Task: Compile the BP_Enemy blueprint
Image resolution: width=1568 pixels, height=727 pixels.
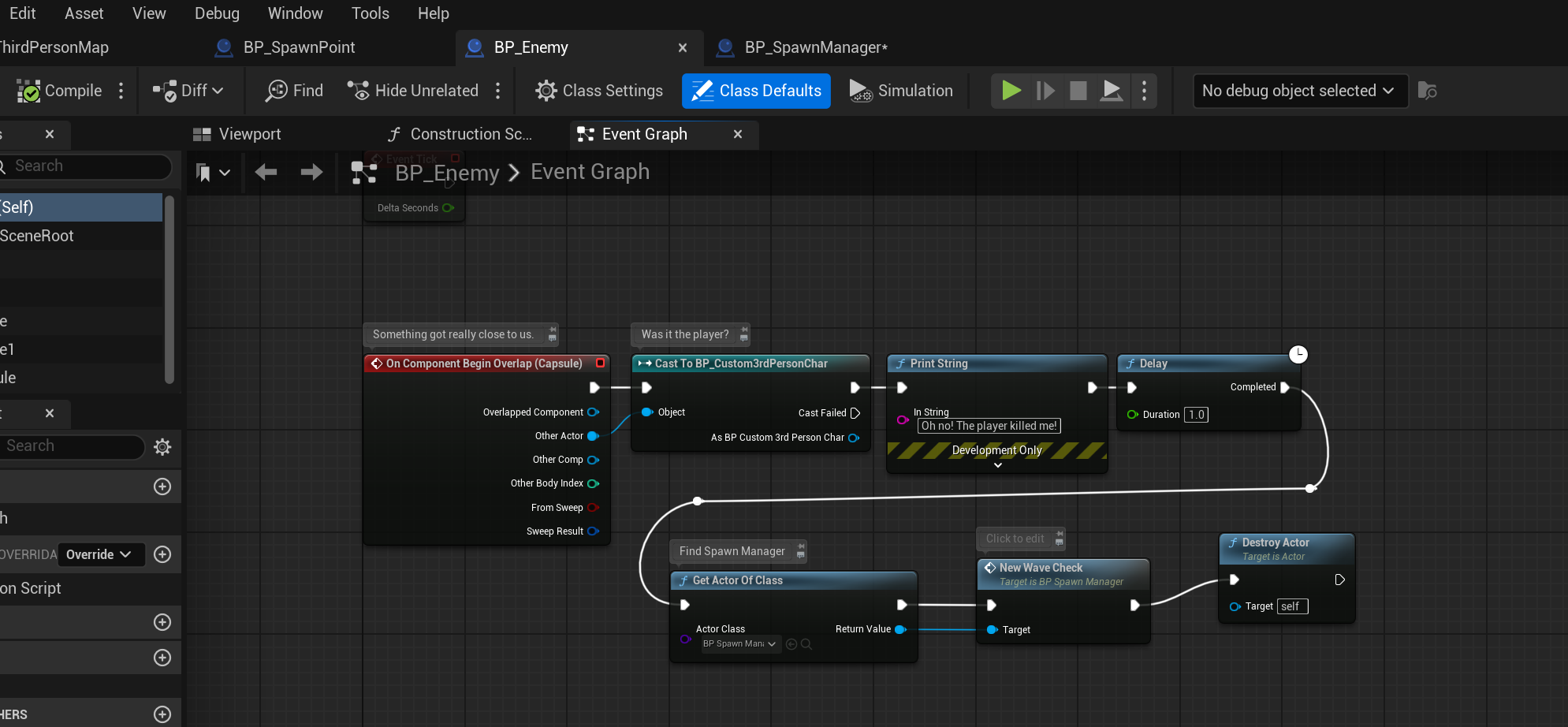Action: pos(60,91)
